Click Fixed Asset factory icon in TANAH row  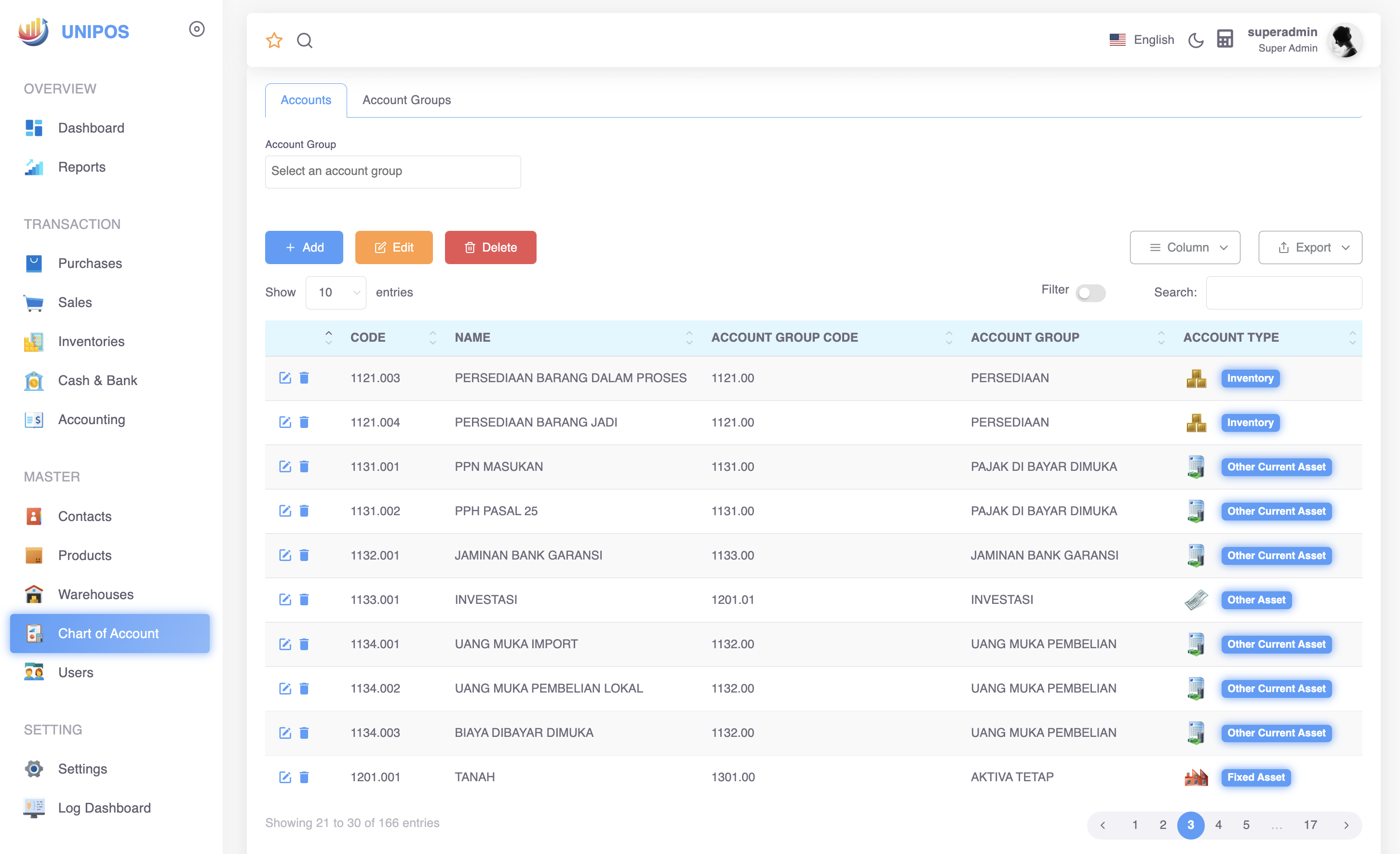coord(1196,777)
